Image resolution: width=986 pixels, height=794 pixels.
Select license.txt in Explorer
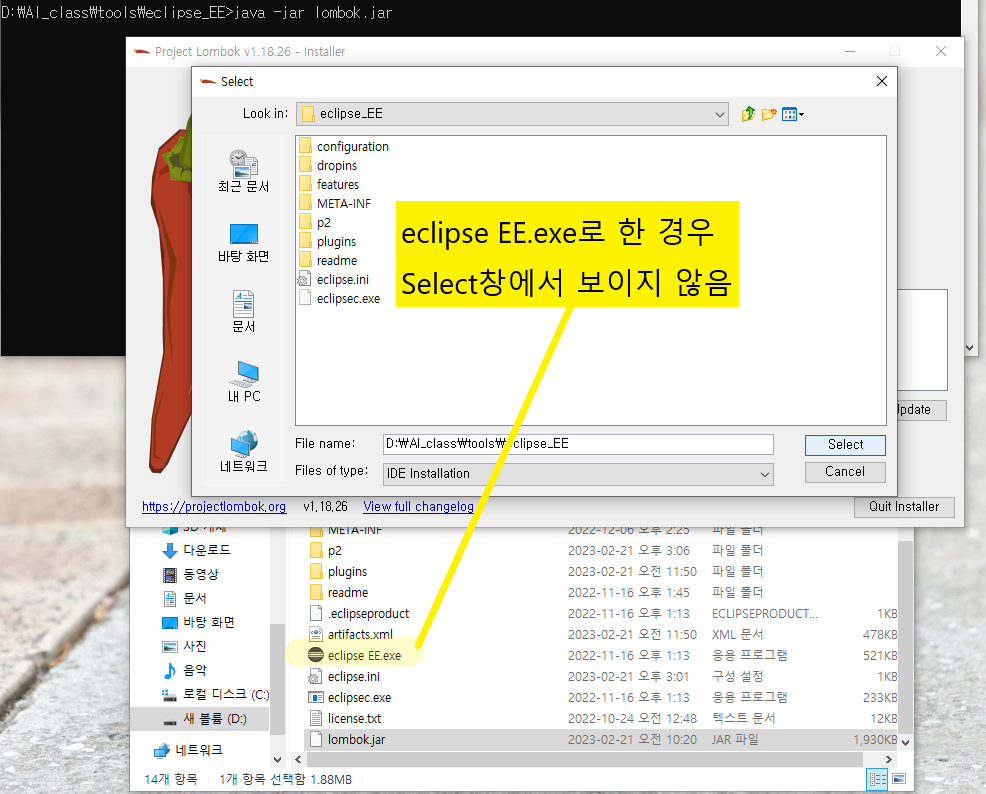pyautogui.click(x=601, y=719)
